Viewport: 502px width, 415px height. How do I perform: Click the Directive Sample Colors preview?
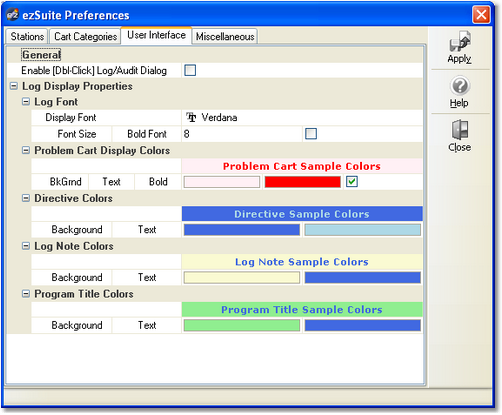pos(302,214)
